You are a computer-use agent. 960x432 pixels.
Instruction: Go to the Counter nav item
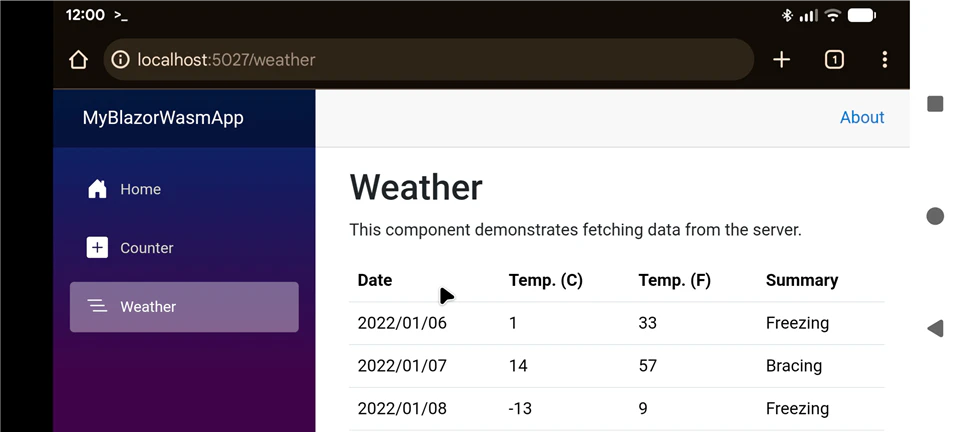(x=184, y=248)
